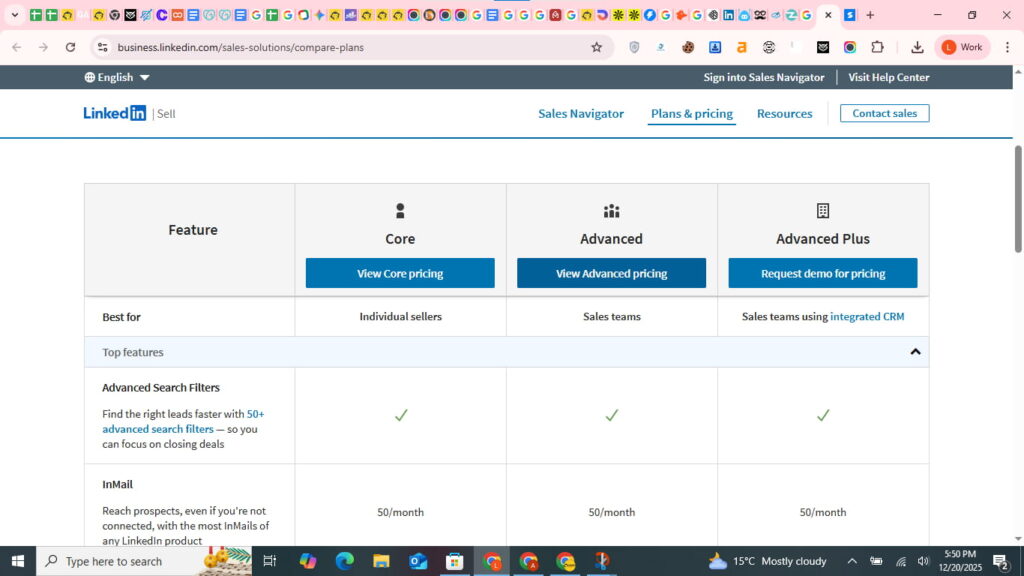Open the browser Downloads icon
Viewport: 1024px width, 576px height.
coord(917,47)
